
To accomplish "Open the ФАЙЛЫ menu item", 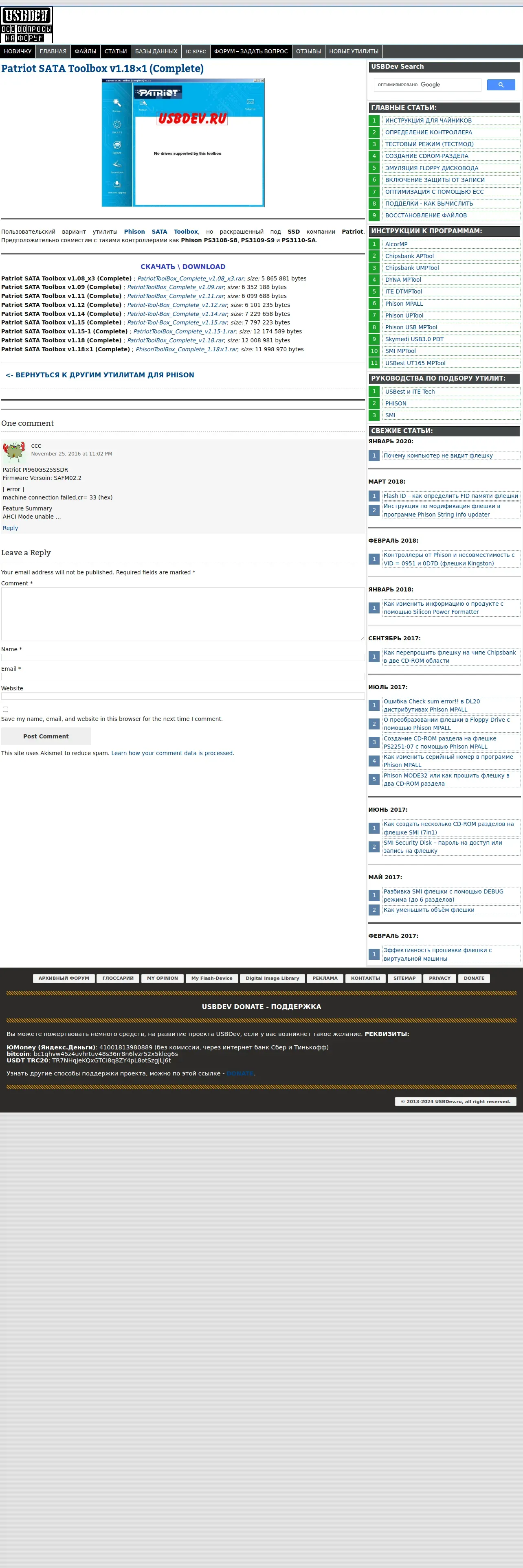I will coord(85,52).
